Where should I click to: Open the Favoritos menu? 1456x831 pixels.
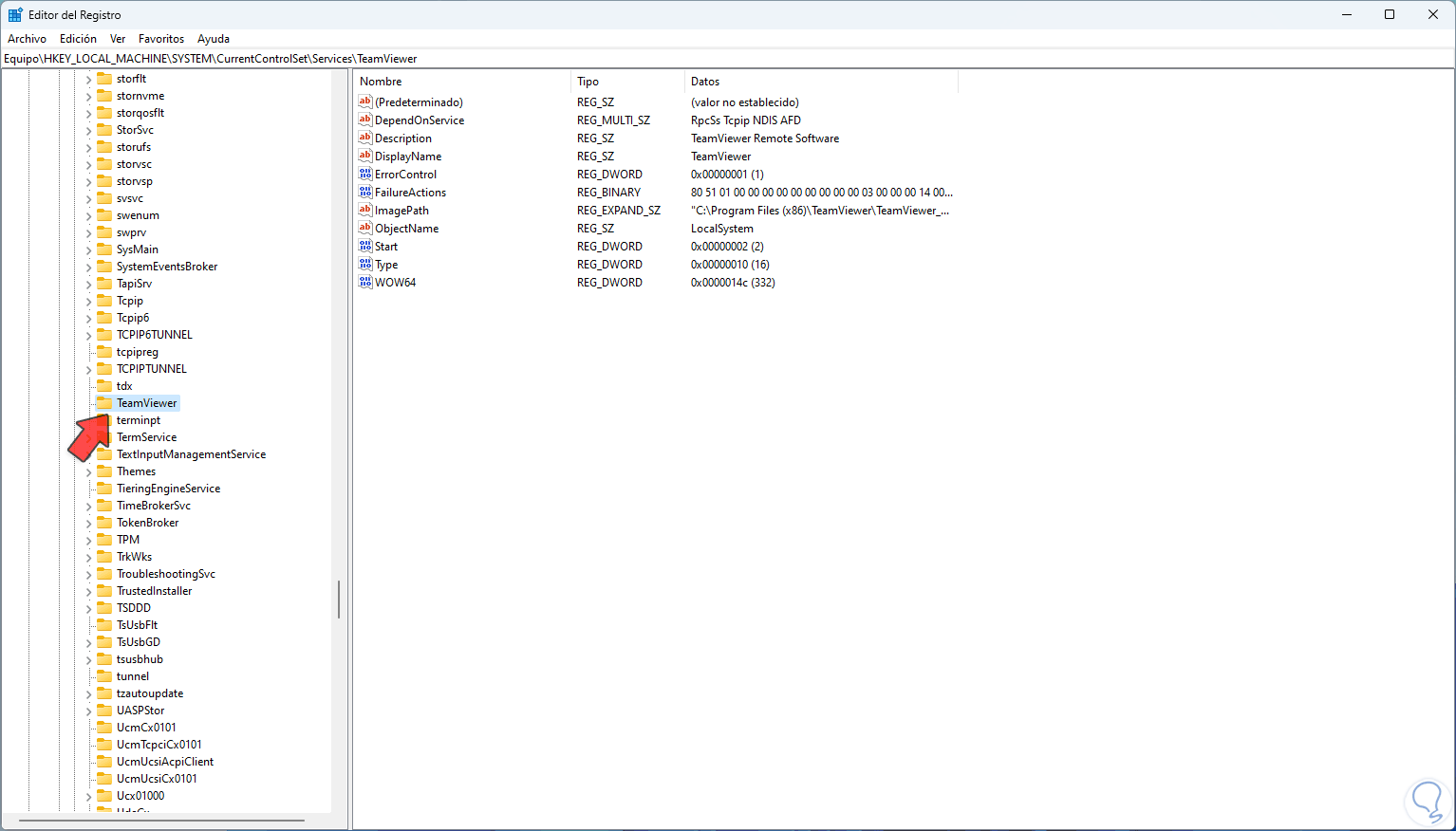161,39
